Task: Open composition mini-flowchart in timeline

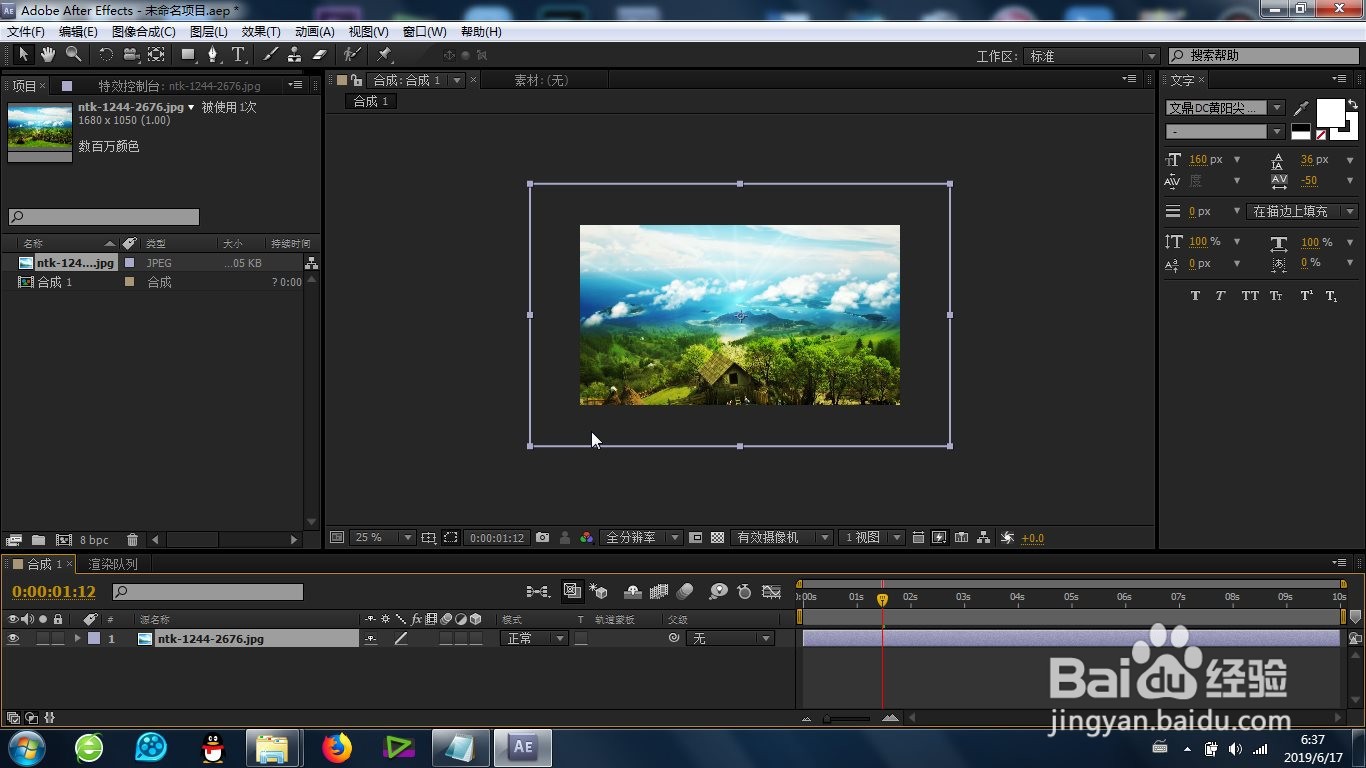Action: 538,592
